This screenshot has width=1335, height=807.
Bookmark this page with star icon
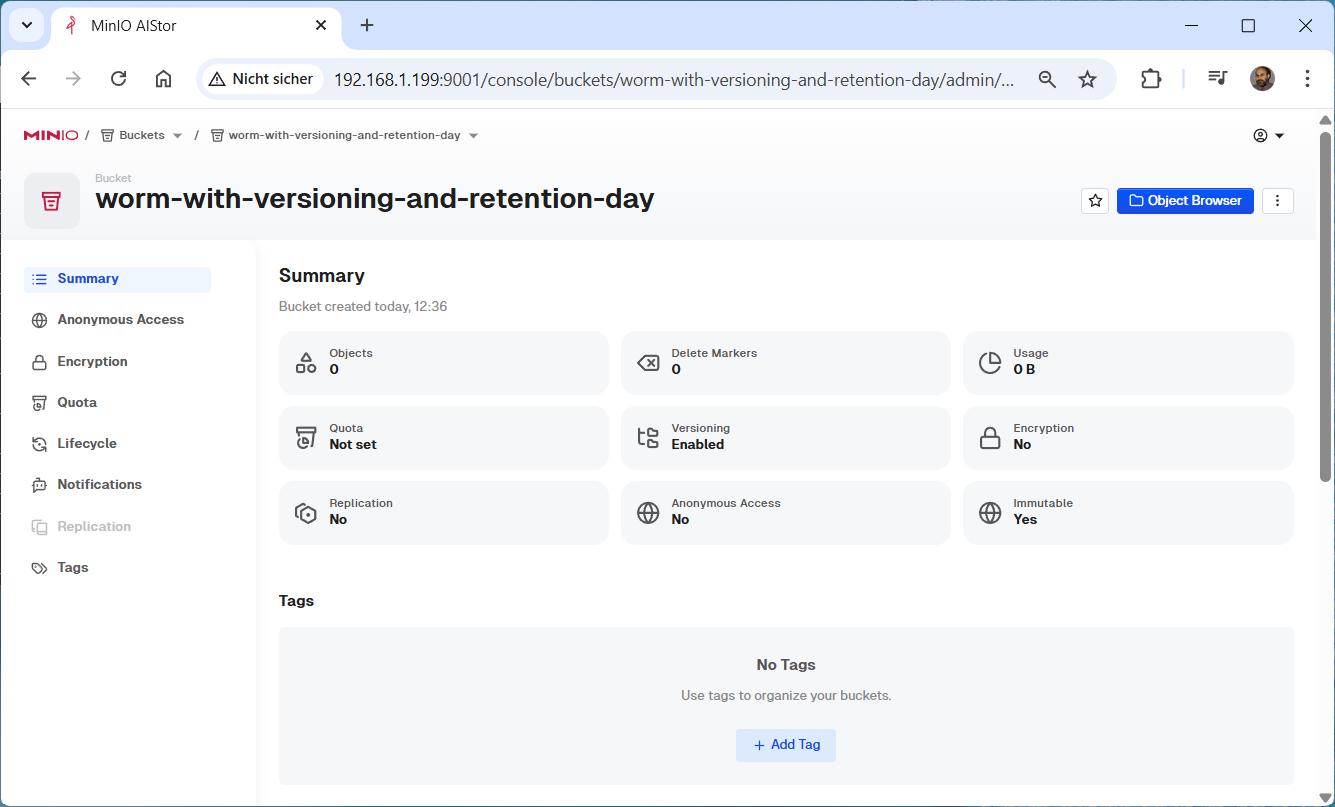pyautogui.click(x=1087, y=79)
